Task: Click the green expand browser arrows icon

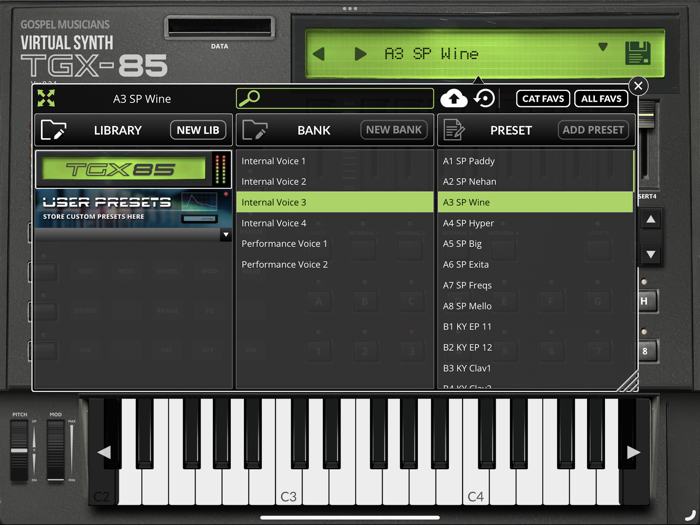Action: point(46,98)
